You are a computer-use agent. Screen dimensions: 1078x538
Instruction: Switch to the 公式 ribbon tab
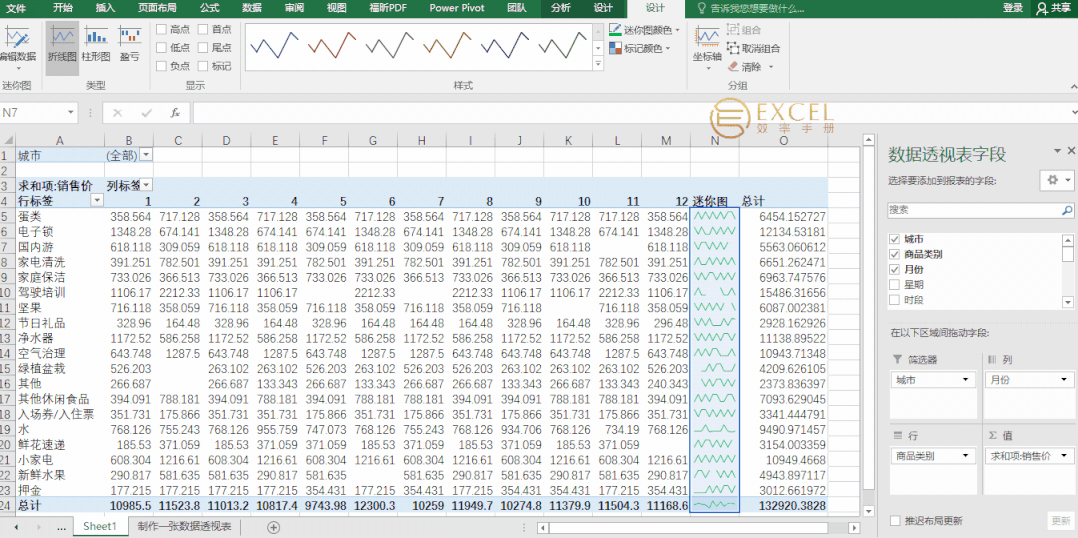tap(209, 8)
